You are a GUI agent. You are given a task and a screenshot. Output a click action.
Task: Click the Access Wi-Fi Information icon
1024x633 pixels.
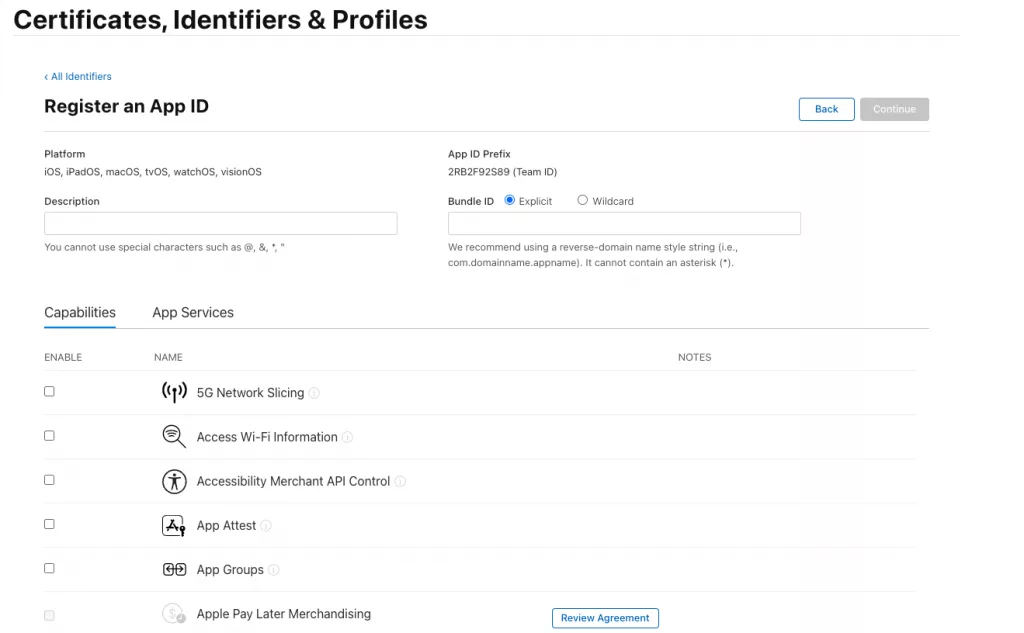tap(174, 437)
